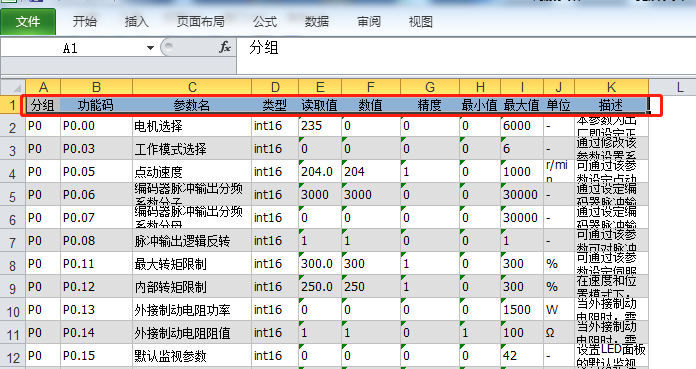
Task: Select column D header
Action: pos(275,87)
